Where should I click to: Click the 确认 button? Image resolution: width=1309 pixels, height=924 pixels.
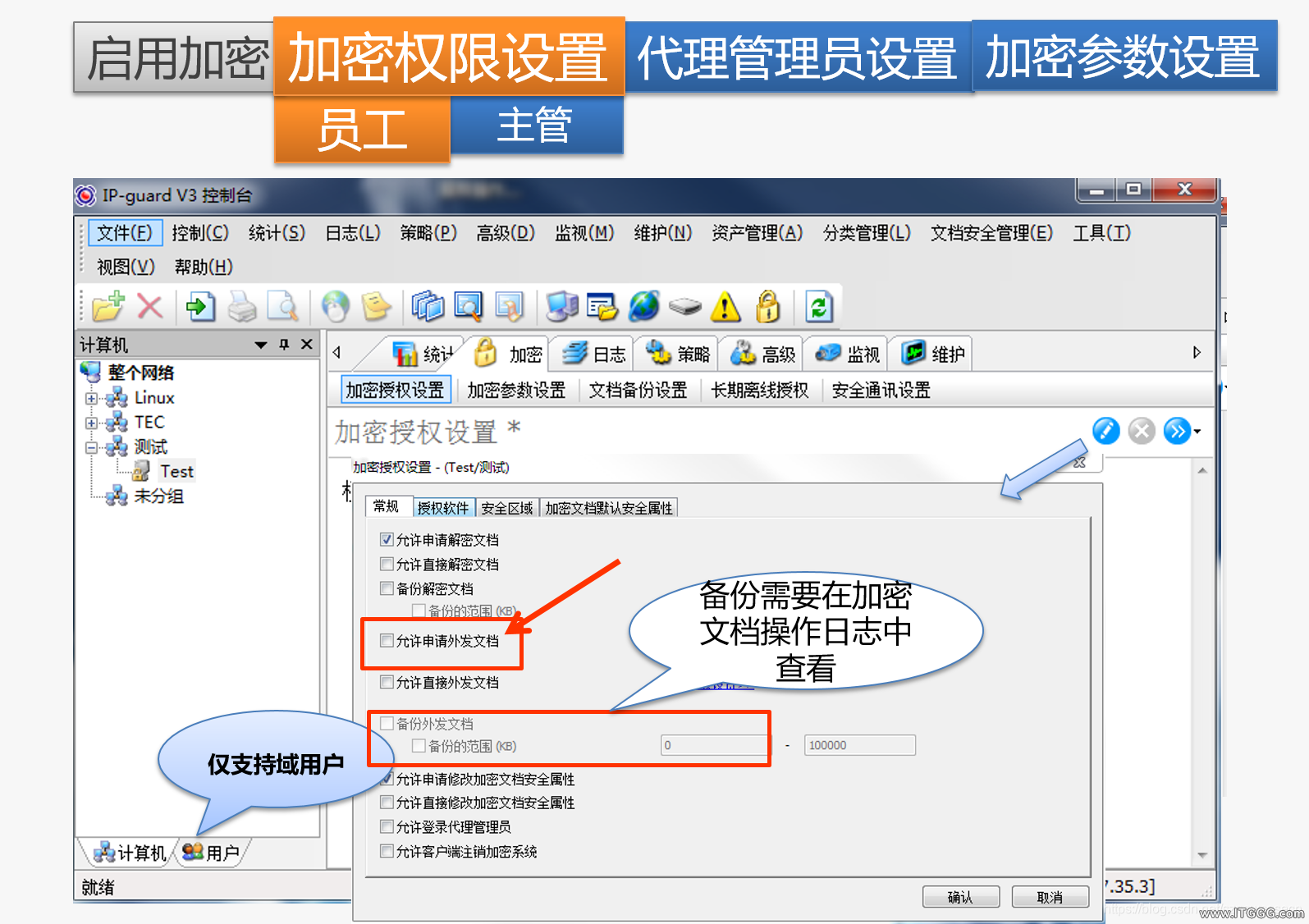coord(961,897)
